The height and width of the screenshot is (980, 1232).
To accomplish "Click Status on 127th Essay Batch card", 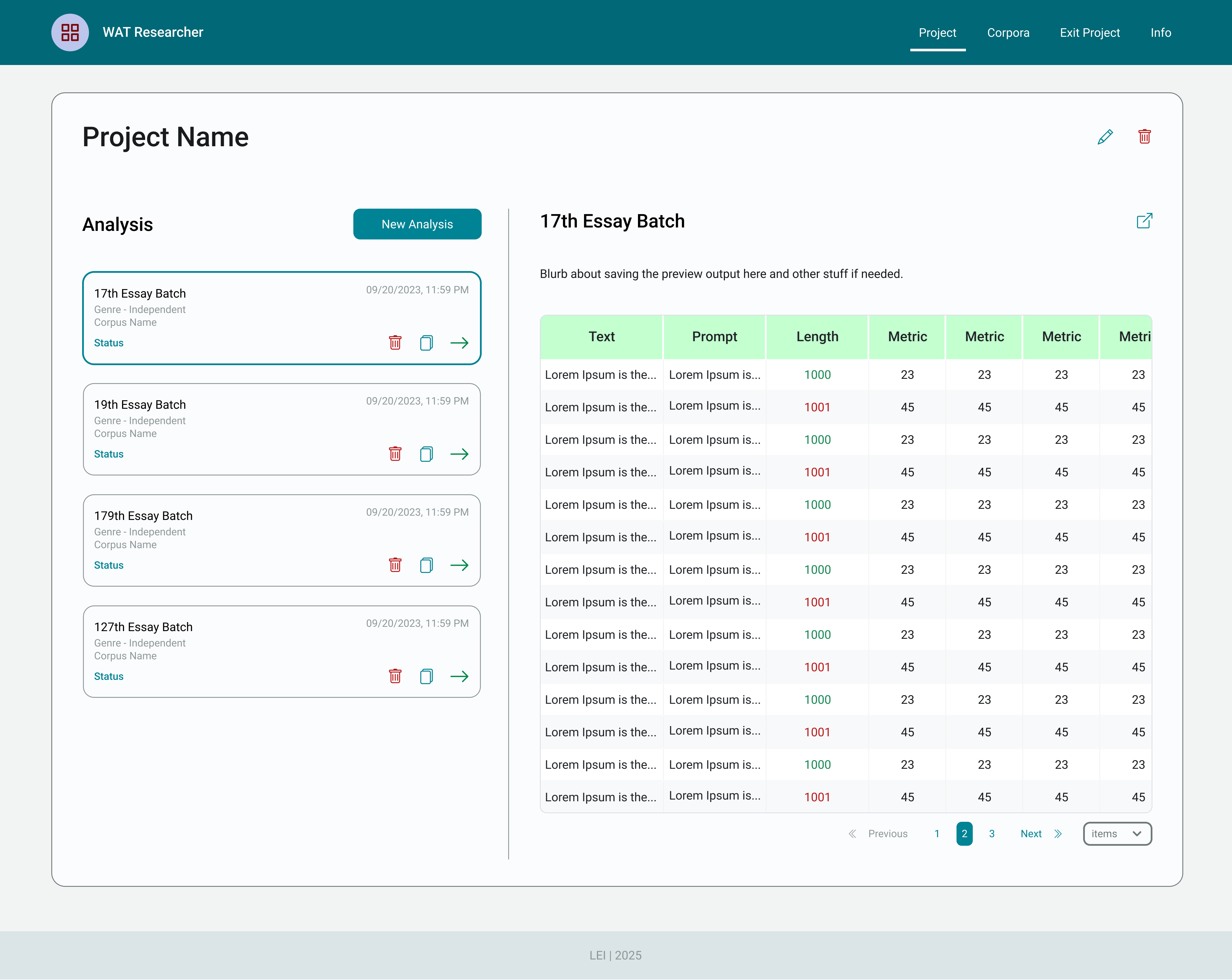I will coord(109,676).
